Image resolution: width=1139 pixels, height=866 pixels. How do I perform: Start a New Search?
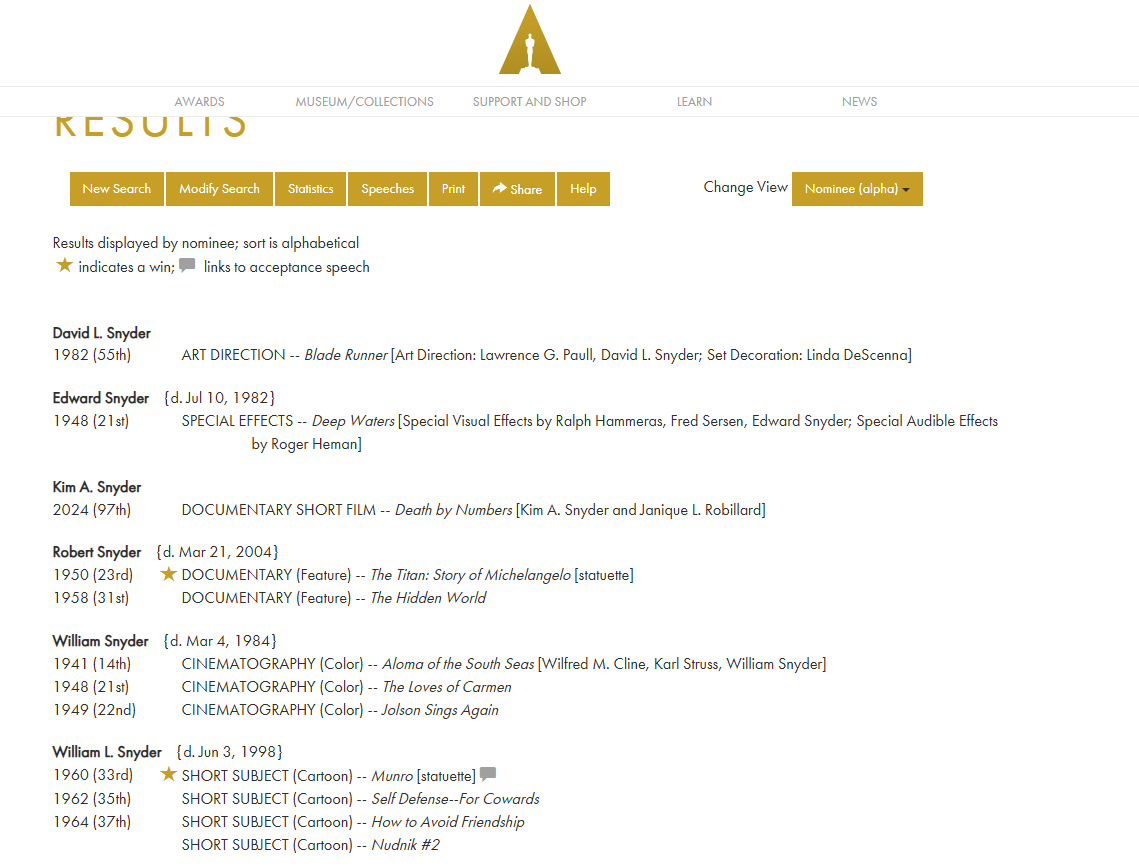coord(117,189)
